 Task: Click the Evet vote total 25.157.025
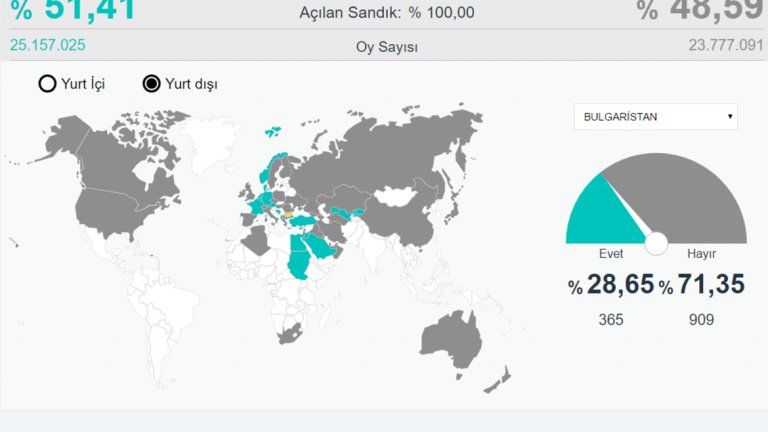47,45
